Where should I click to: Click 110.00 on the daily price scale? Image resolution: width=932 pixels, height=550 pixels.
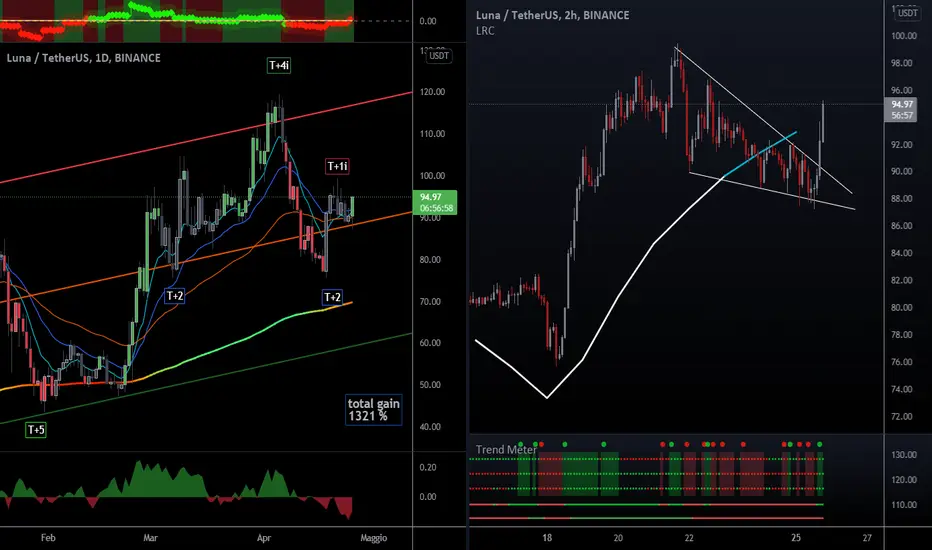(432, 134)
